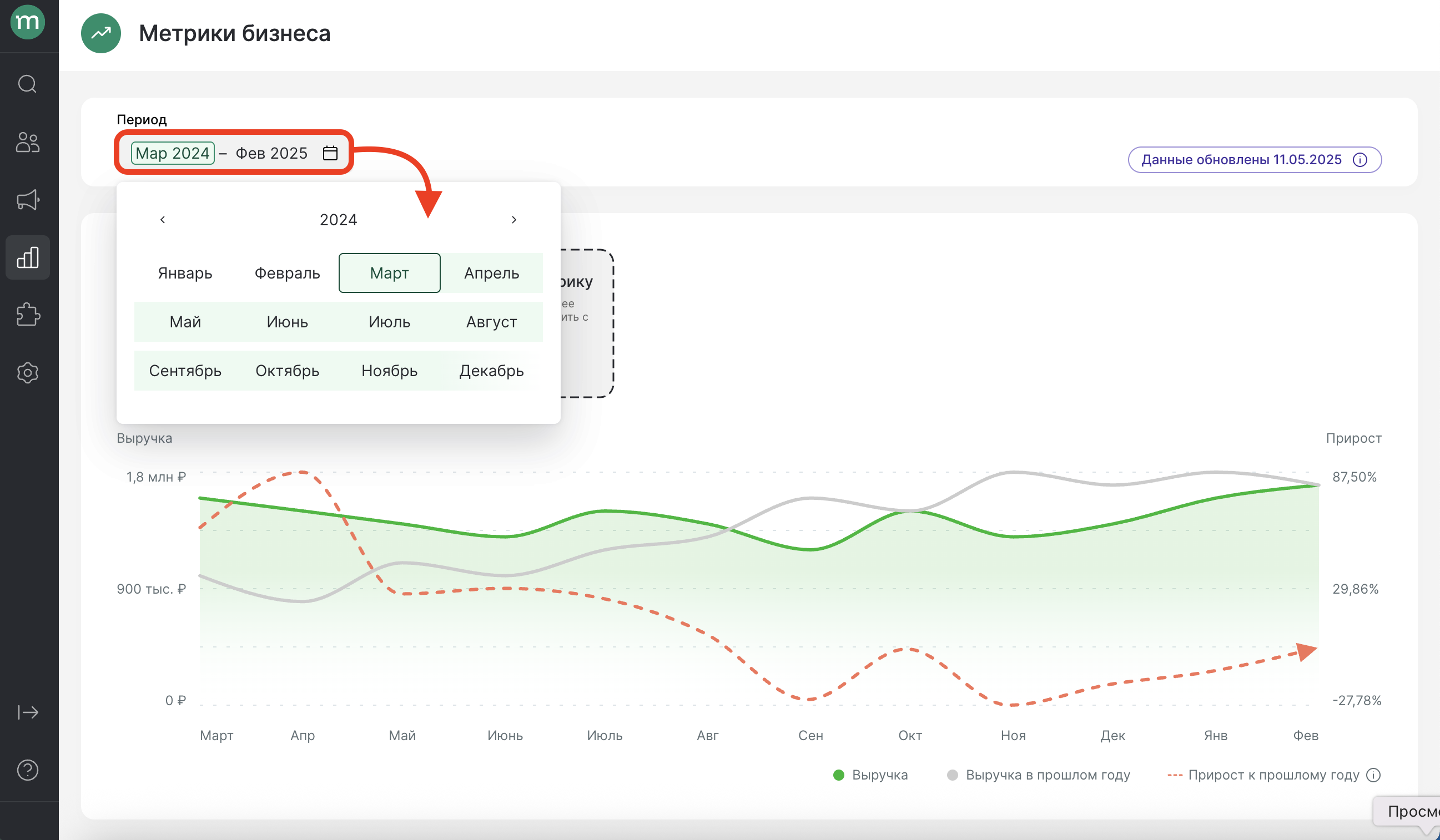The image size is (1440, 840).
Task: Toggle Выручка в прошлом году legend item
Action: (x=1038, y=776)
